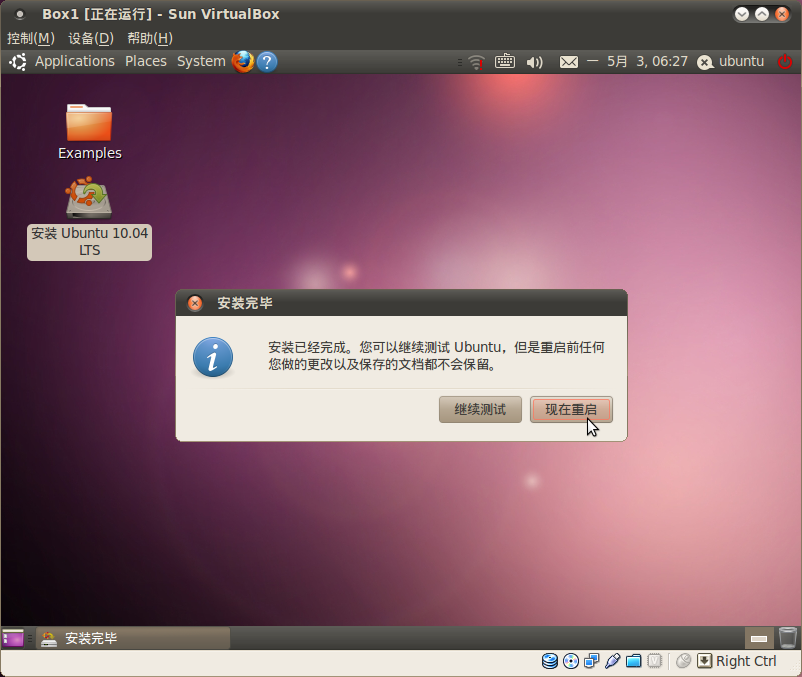This screenshot has width=802, height=677.
Task: Open the keyboard input method indicator
Action: [x=505, y=61]
